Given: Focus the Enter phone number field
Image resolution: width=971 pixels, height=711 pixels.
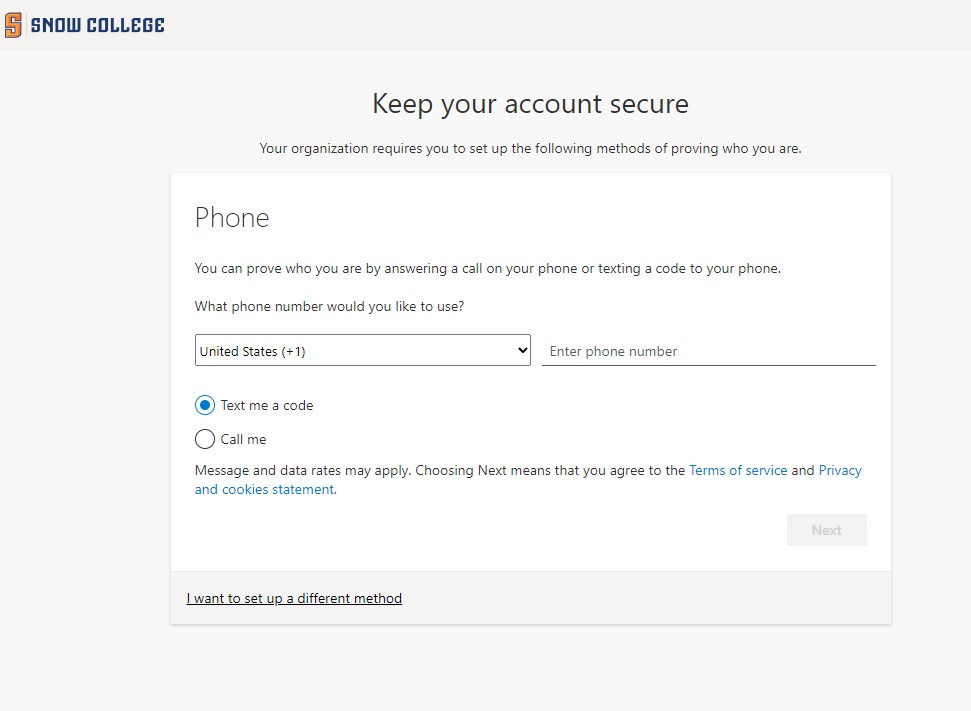Looking at the screenshot, I should (x=708, y=351).
